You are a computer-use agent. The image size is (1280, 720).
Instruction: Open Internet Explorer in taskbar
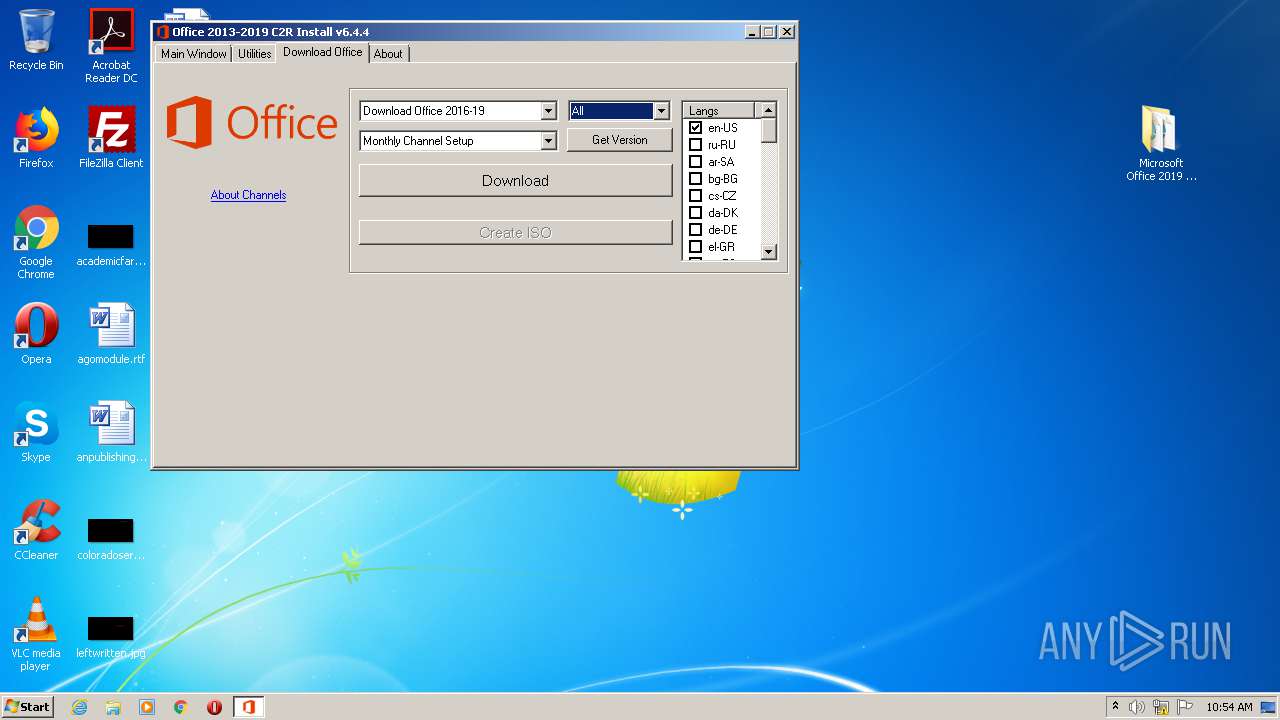tap(80, 707)
